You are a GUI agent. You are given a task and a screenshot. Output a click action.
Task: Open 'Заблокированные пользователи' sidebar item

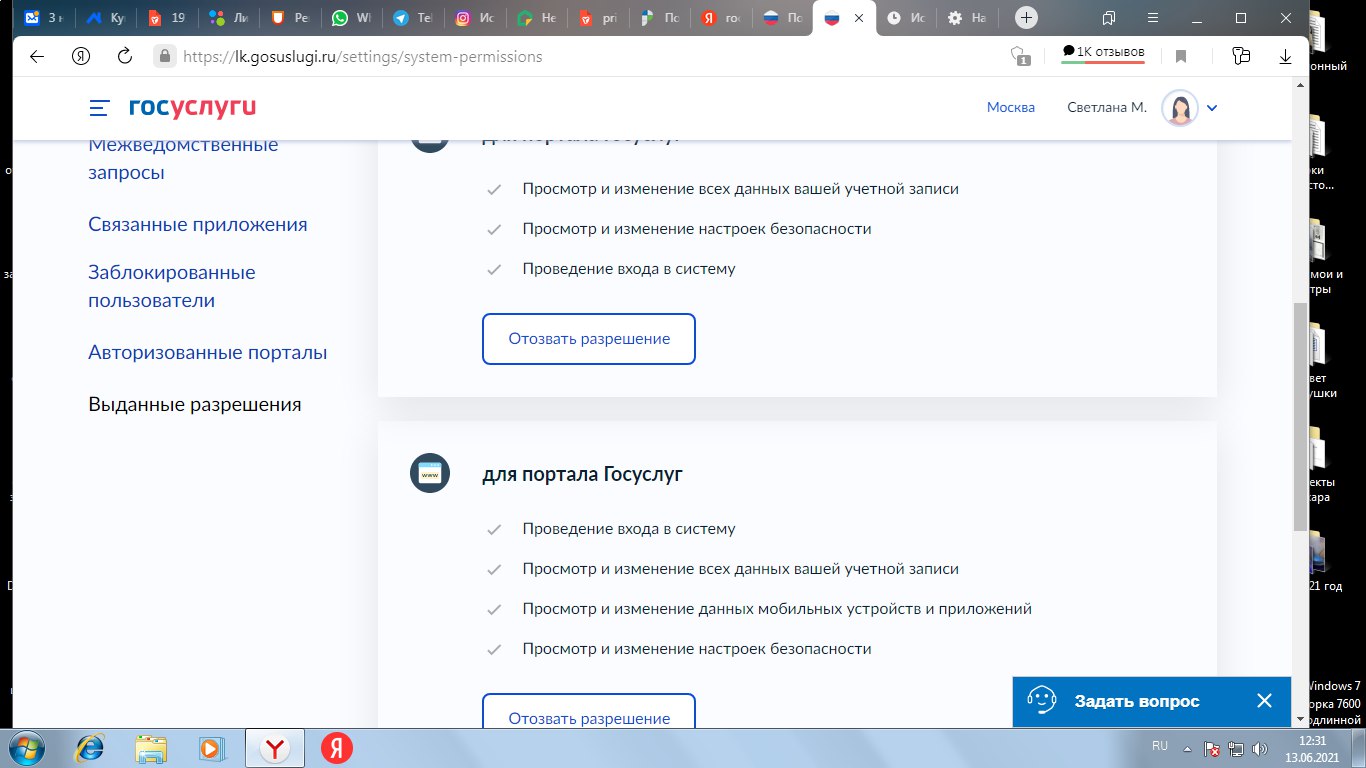pyautogui.click(x=172, y=286)
